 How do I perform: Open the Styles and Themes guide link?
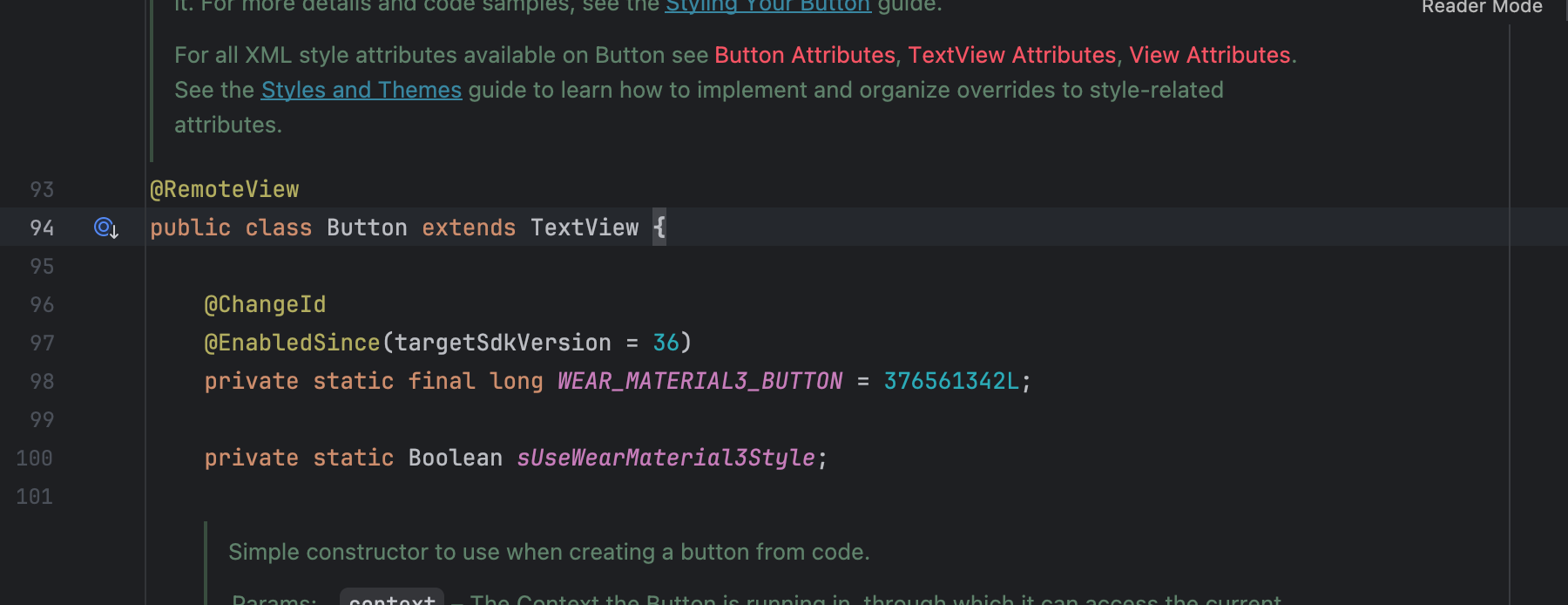pyautogui.click(x=361, y=90)
